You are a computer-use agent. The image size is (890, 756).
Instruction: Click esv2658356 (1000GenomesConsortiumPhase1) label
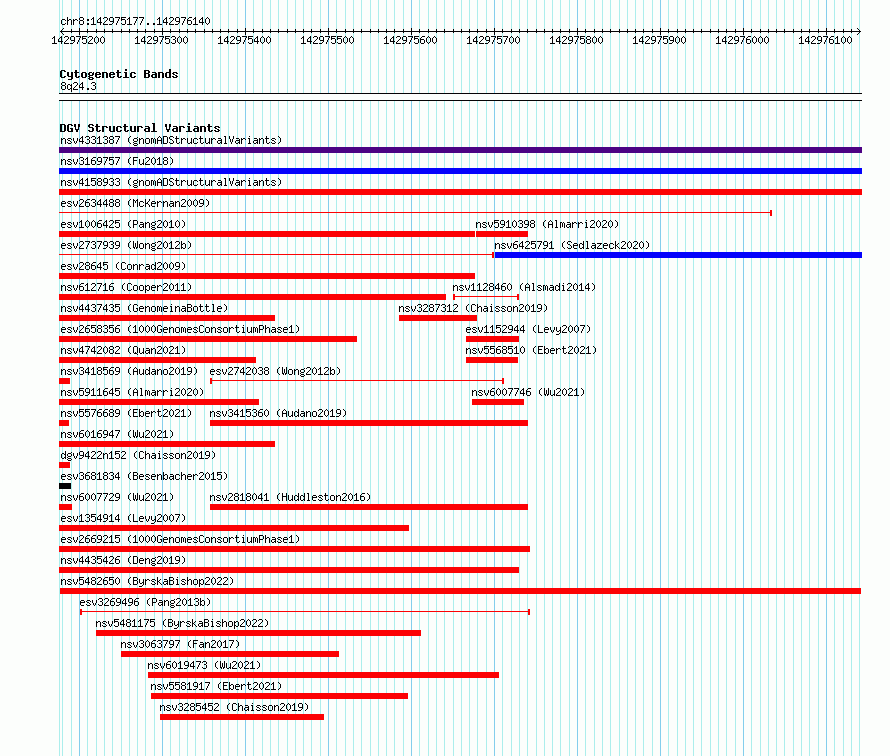(x=180, y=329)
